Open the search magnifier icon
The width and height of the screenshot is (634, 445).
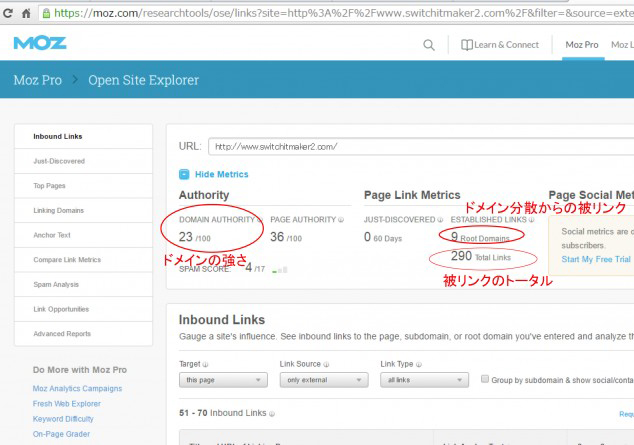pyautogui.click(x=429, y=45)
